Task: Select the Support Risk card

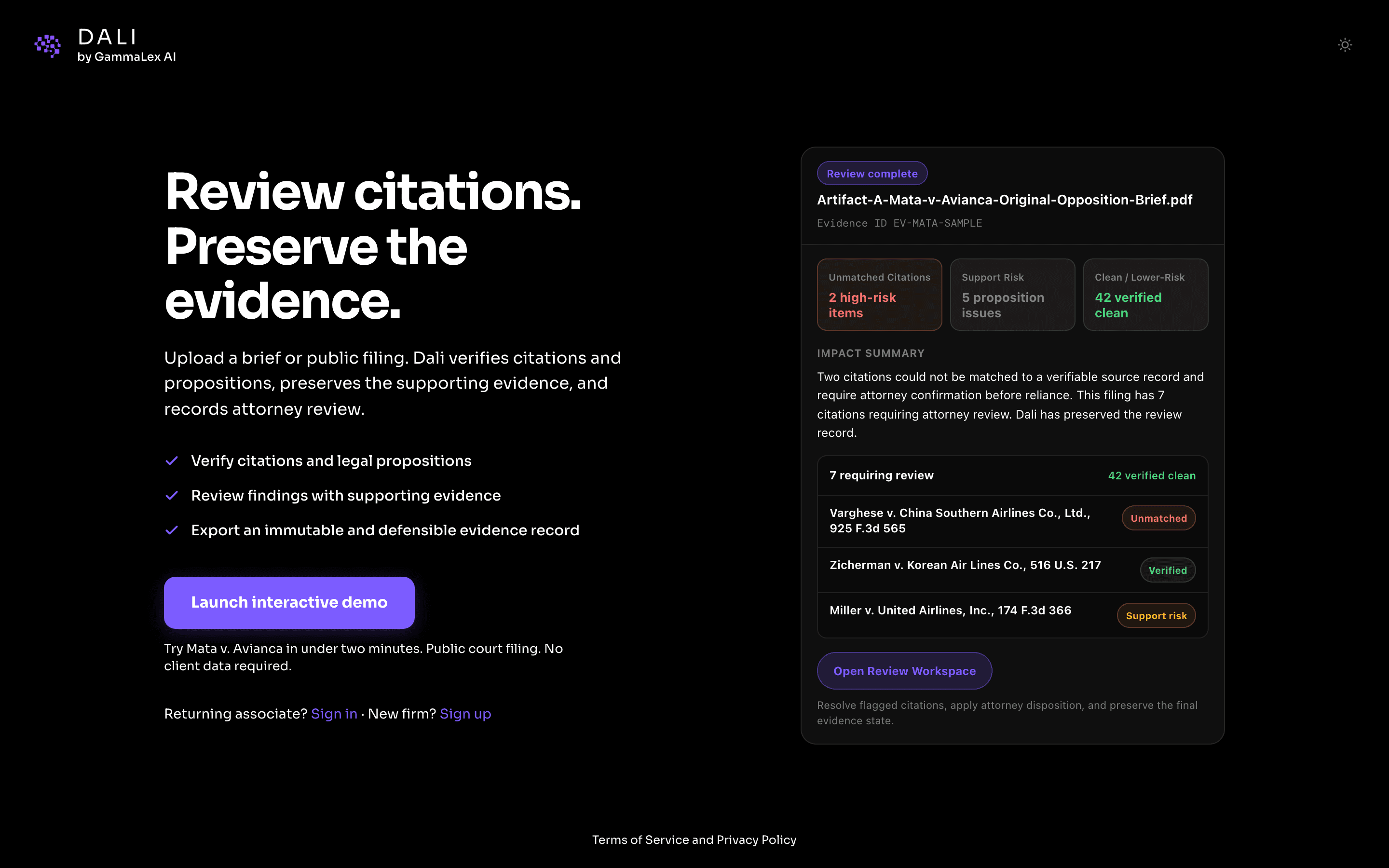Action: tap(1012, 295)
